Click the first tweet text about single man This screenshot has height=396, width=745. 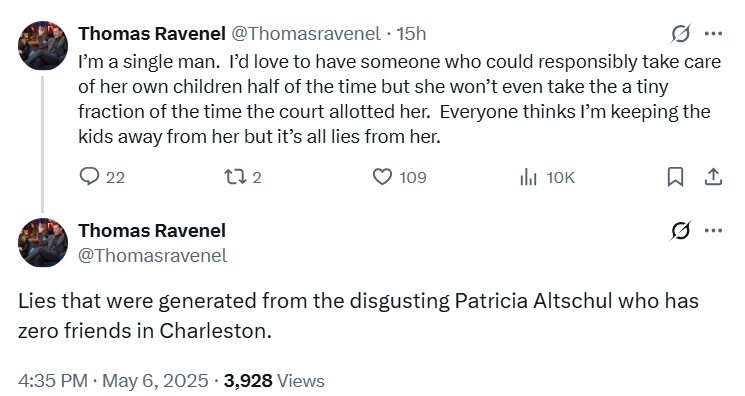[x=399, y=99]
